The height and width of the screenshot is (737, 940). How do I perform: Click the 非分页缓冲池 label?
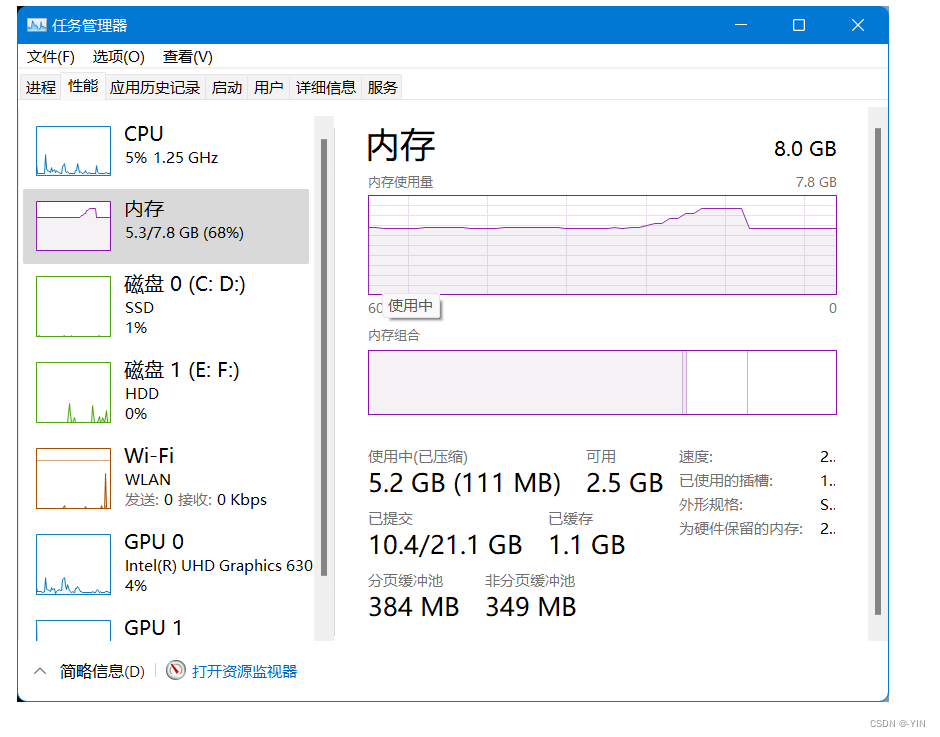(x=530, y=581)
